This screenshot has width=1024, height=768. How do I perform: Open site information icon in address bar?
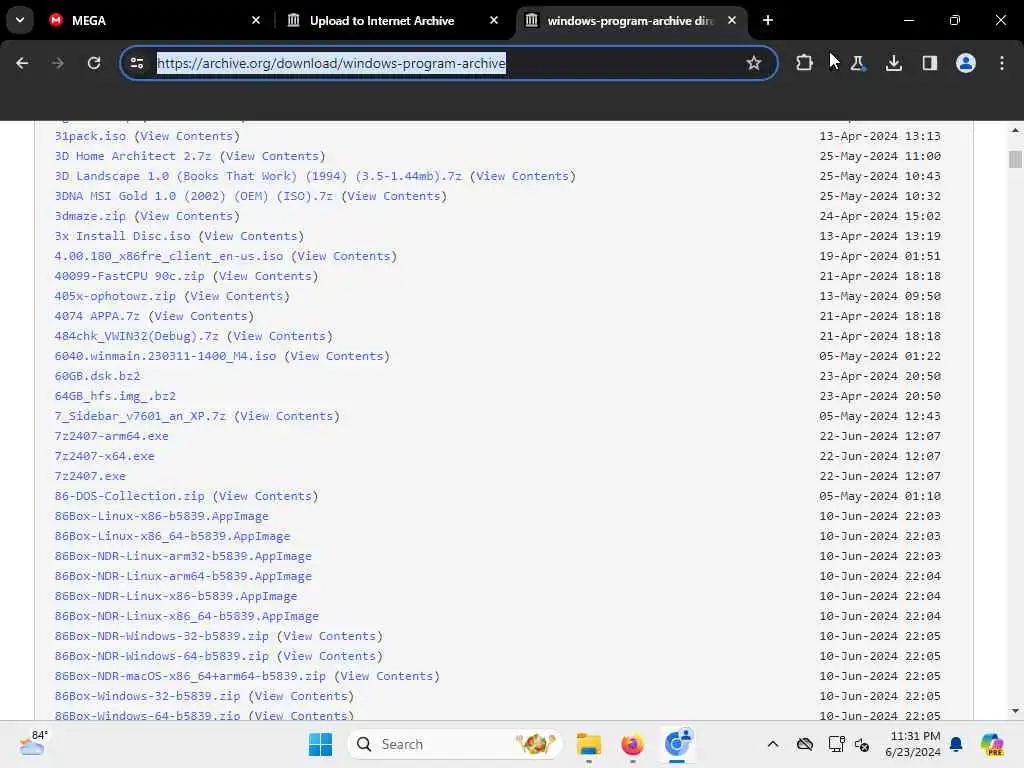137,63
